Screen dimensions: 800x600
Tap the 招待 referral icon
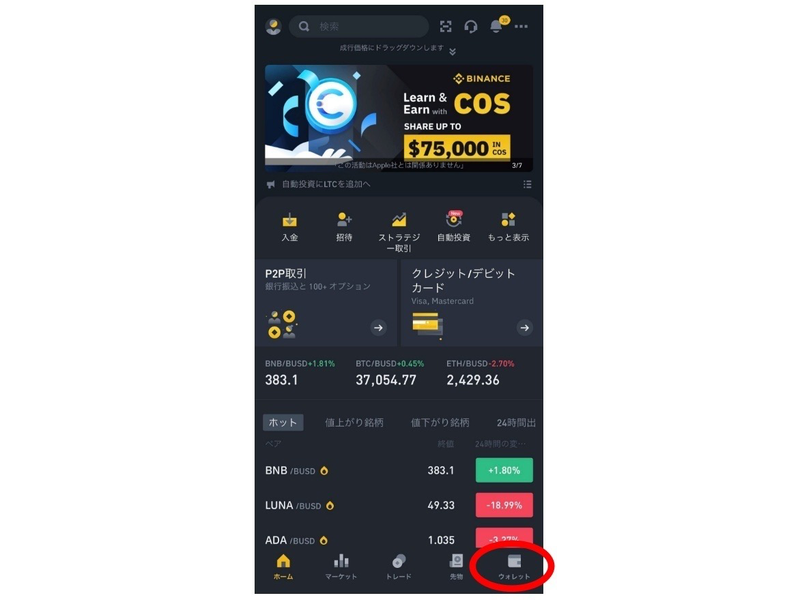pos(344,227)
